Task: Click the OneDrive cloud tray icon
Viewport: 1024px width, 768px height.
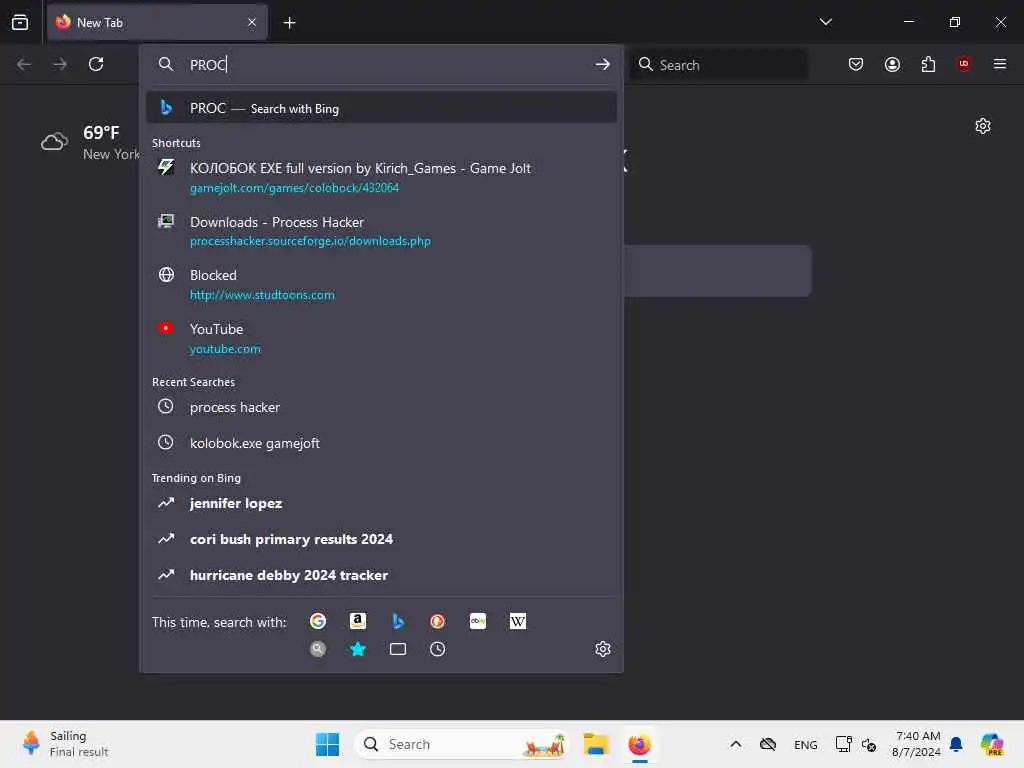Action: coord(768,744)
